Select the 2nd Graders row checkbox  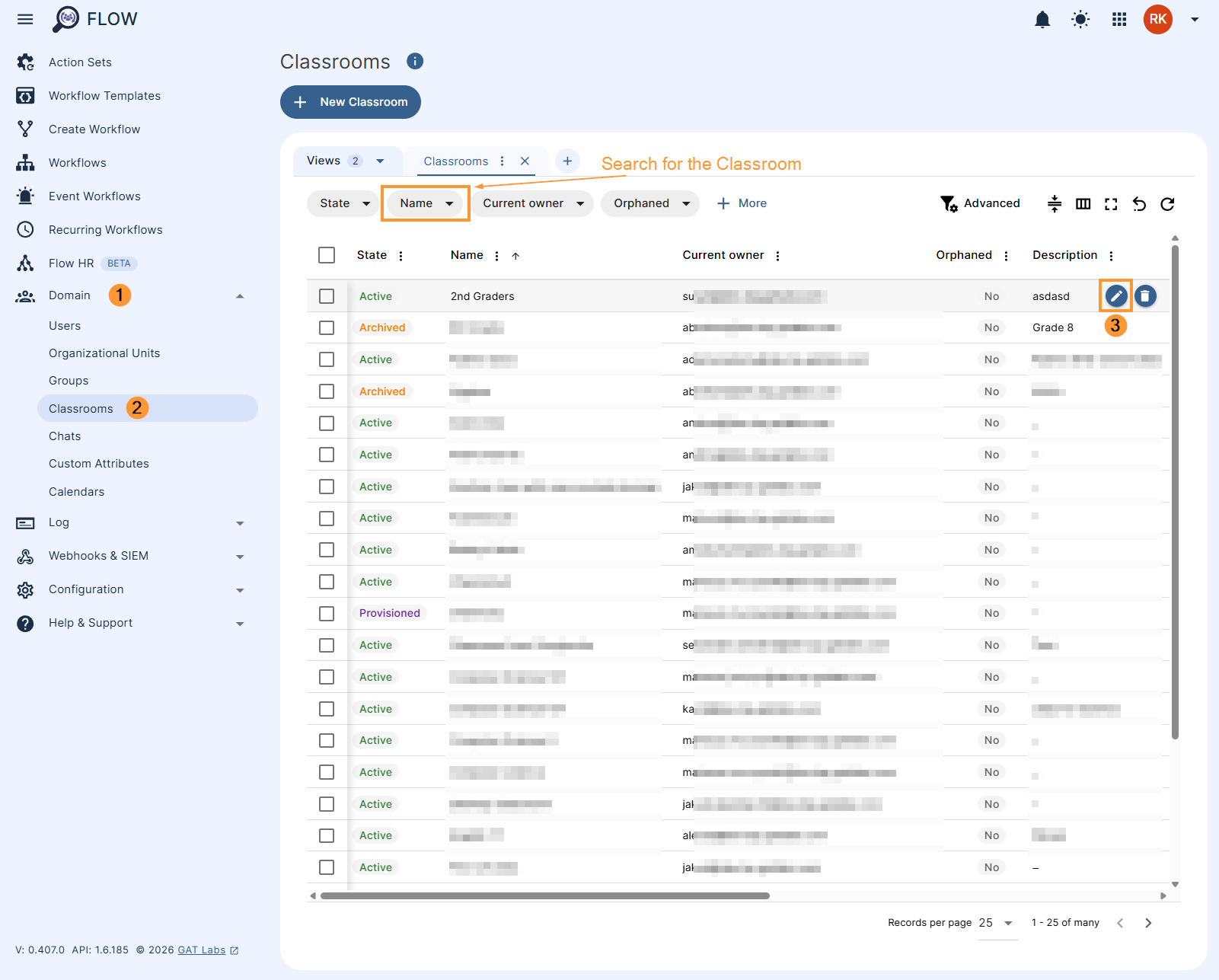[327, 296]
